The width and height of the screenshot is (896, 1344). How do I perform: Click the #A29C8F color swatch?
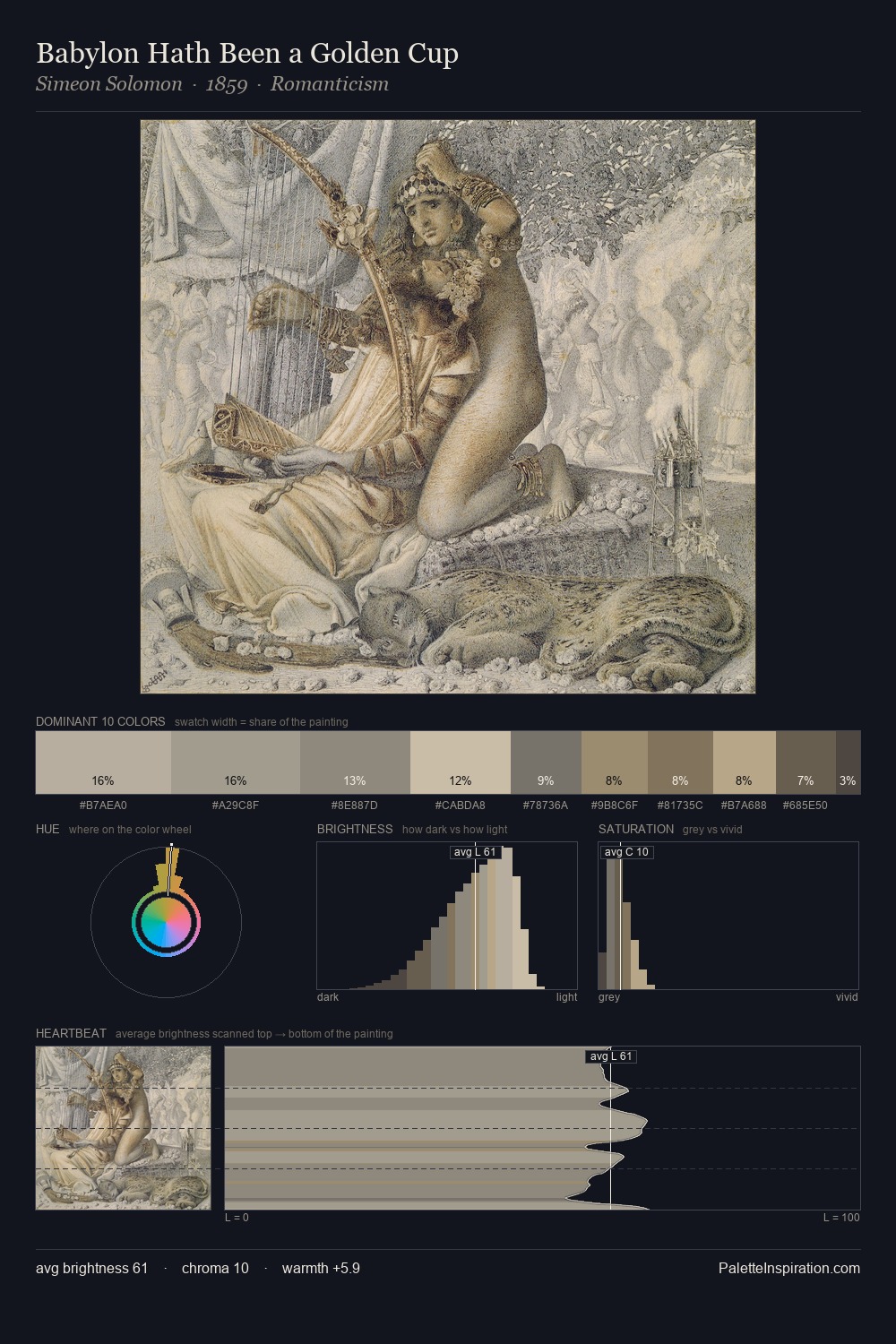[x=236, y=762]
